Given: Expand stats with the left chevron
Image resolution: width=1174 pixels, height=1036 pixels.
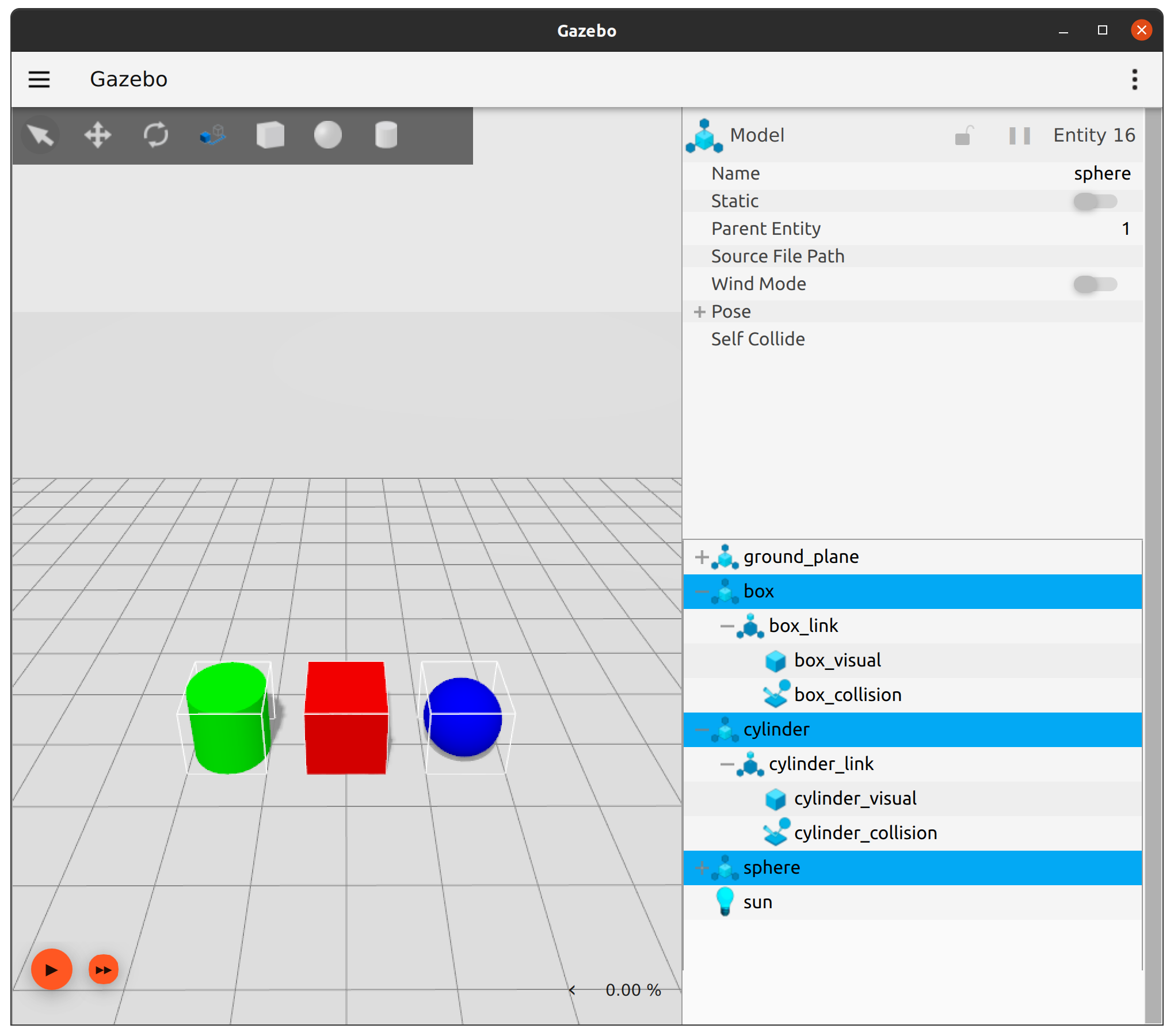Looking at the screenshot, I should pyautogui.click(x=571, y=990).
